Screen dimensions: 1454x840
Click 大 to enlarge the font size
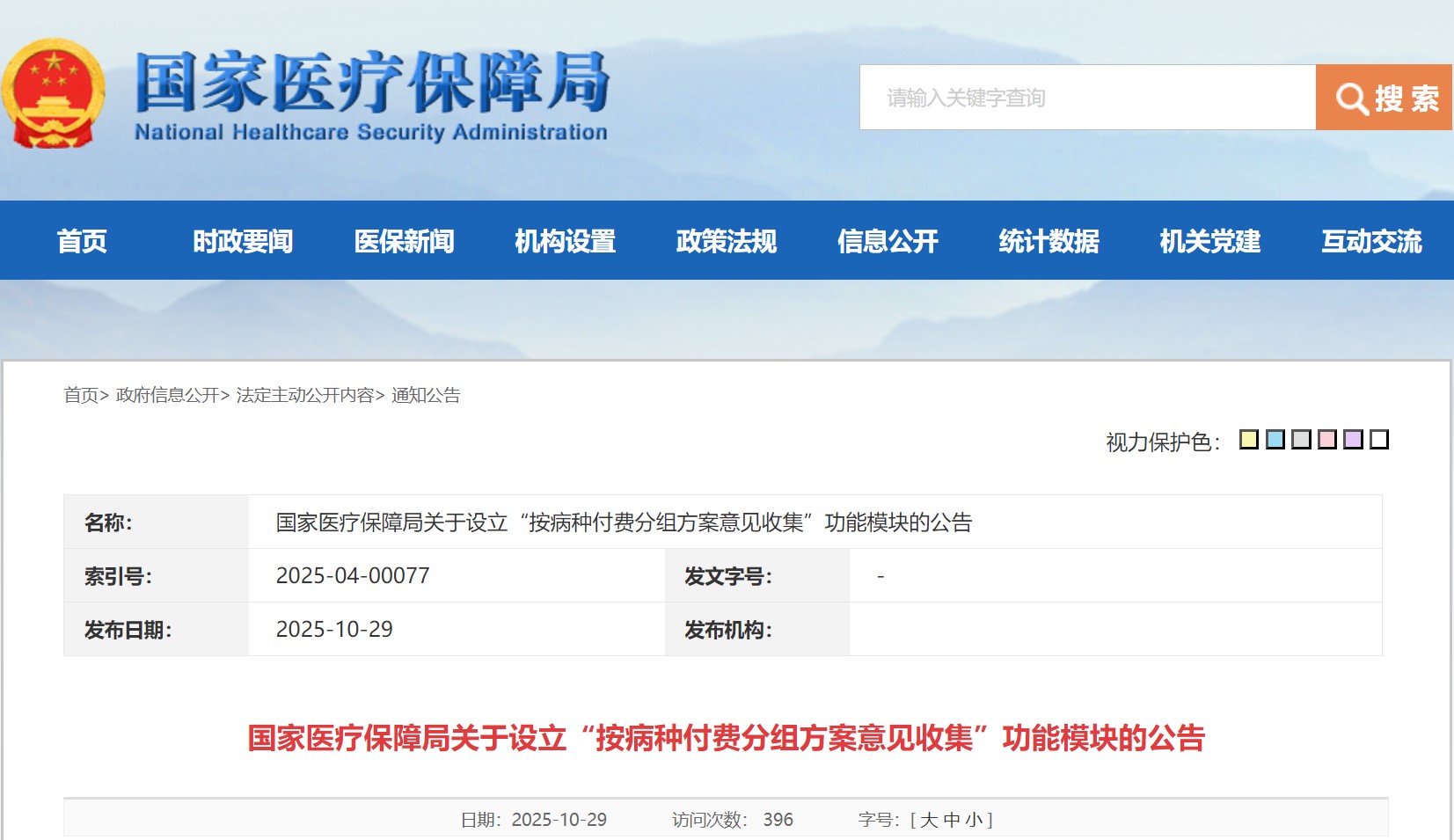930,819
